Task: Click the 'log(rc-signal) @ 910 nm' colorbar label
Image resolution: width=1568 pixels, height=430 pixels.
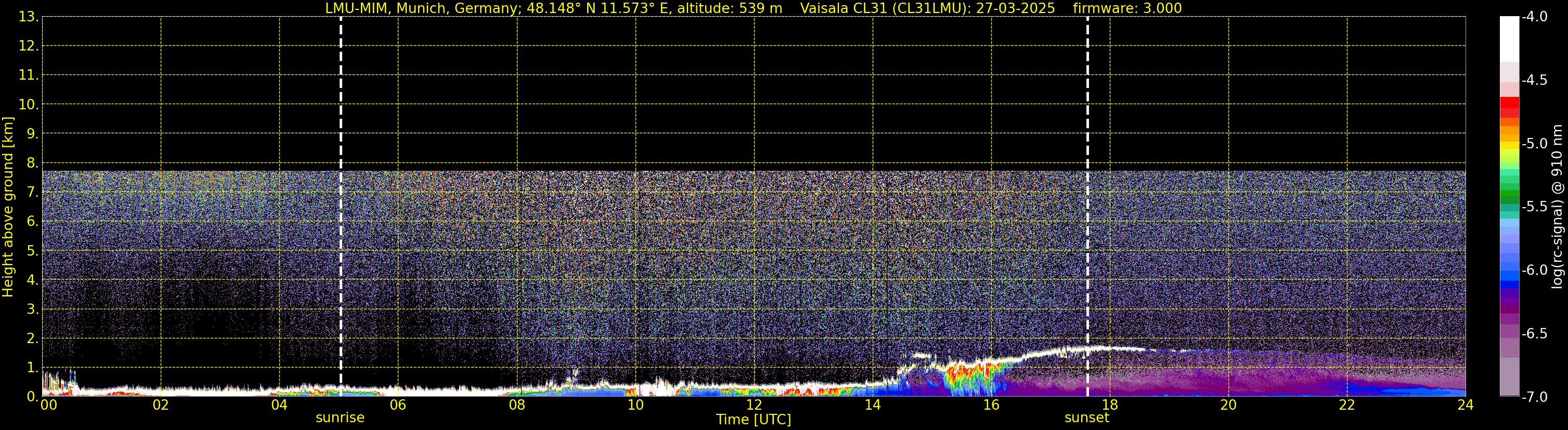Action: point(1557,207)
